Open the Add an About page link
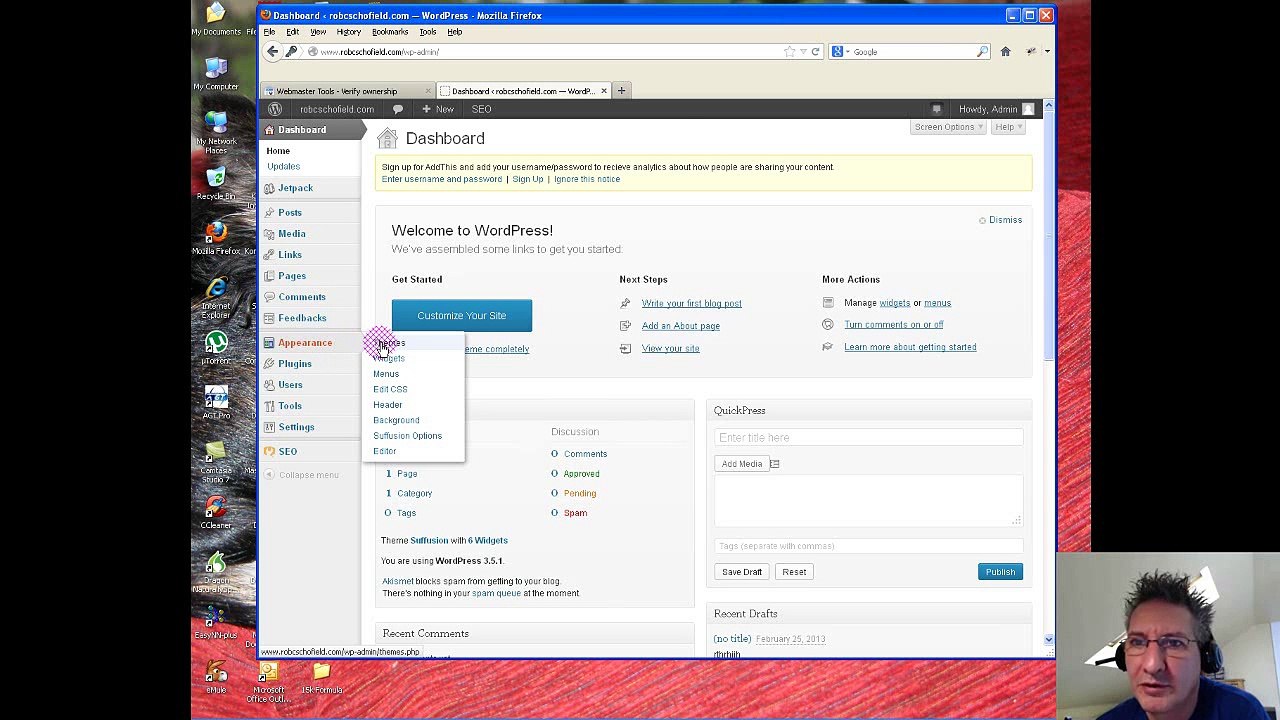The width and height of the screenshot is (1280, 720). [x=681, y=326]
